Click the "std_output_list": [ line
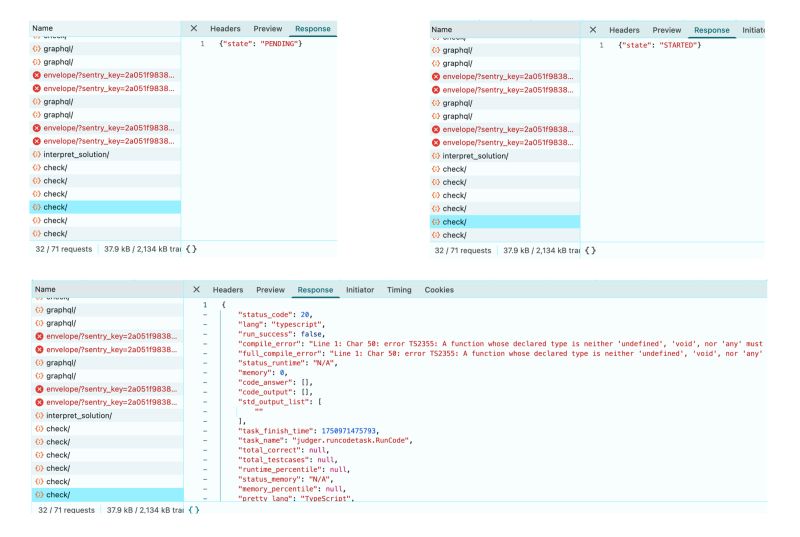The image size is (800, 537). point(280,402)
